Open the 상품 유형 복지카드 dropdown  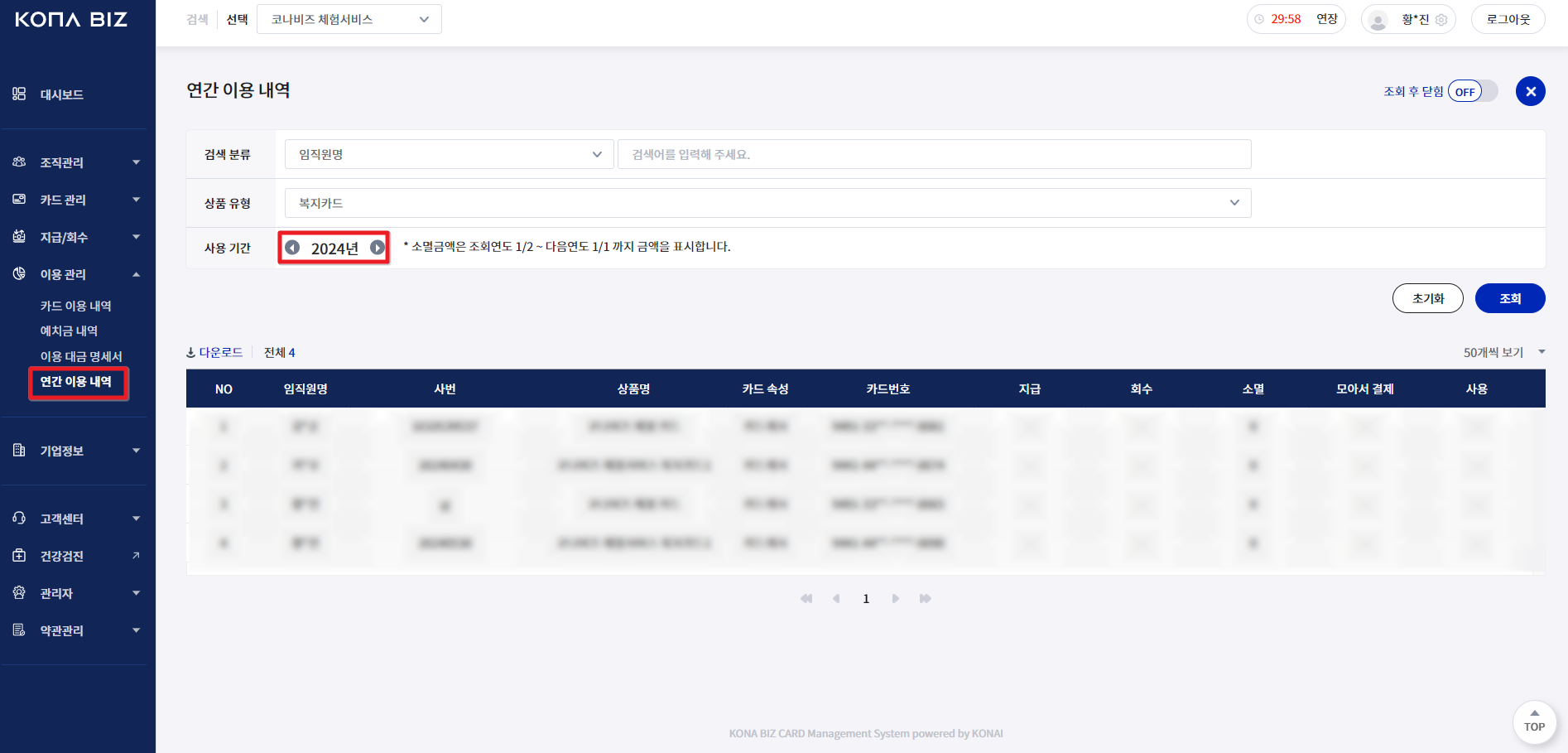pyautogui.click(x=768, y=203)
